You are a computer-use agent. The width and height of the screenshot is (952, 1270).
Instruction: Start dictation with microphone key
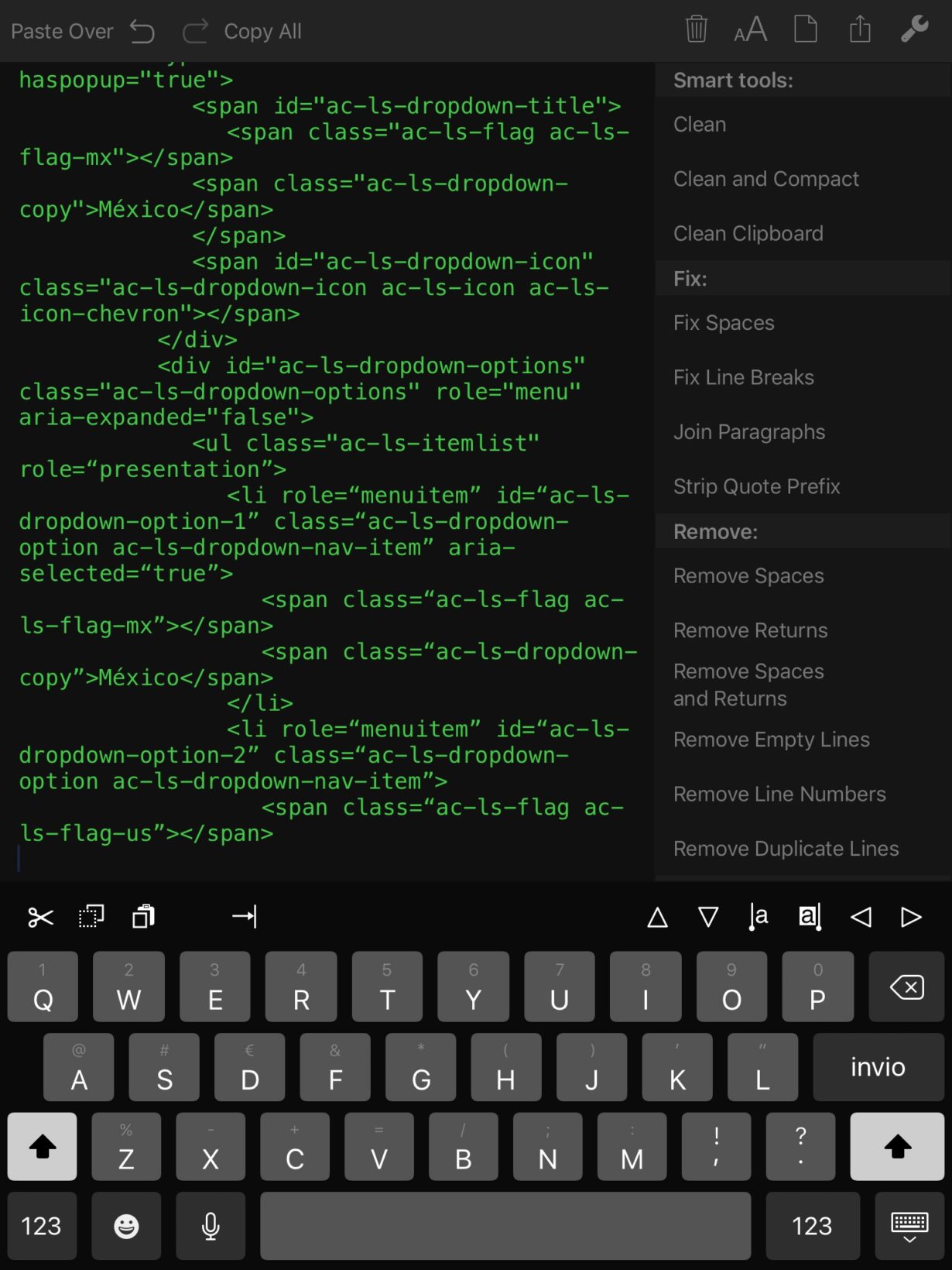[211, 1226]
